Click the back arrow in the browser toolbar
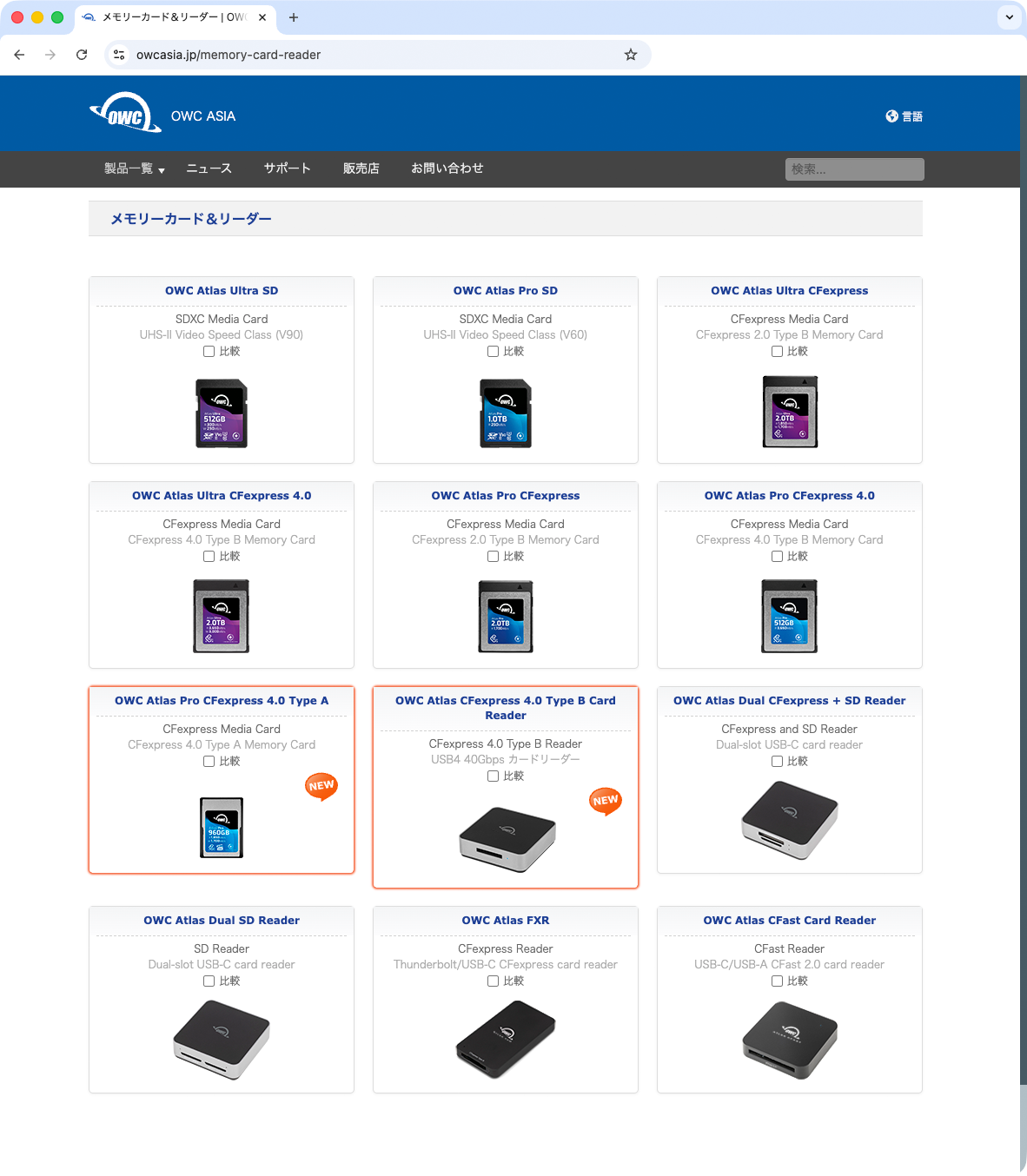The width and height of the screenshot is (1027, 1176). [19, 54]
